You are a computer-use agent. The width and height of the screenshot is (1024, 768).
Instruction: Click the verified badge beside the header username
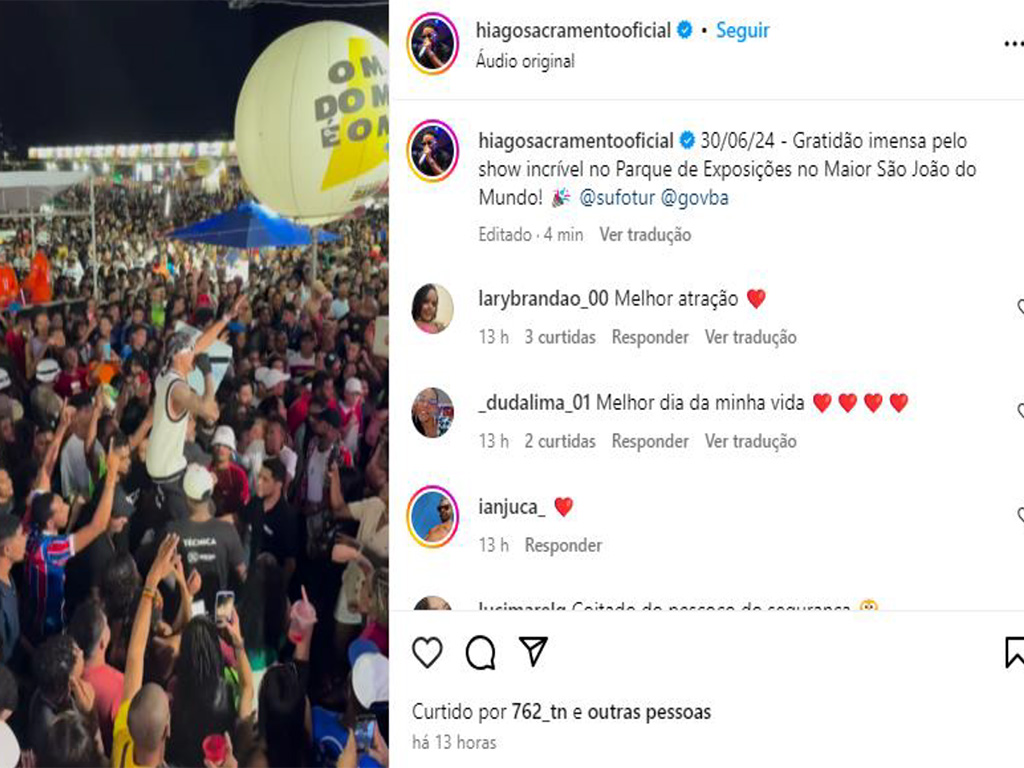(684, 30)
